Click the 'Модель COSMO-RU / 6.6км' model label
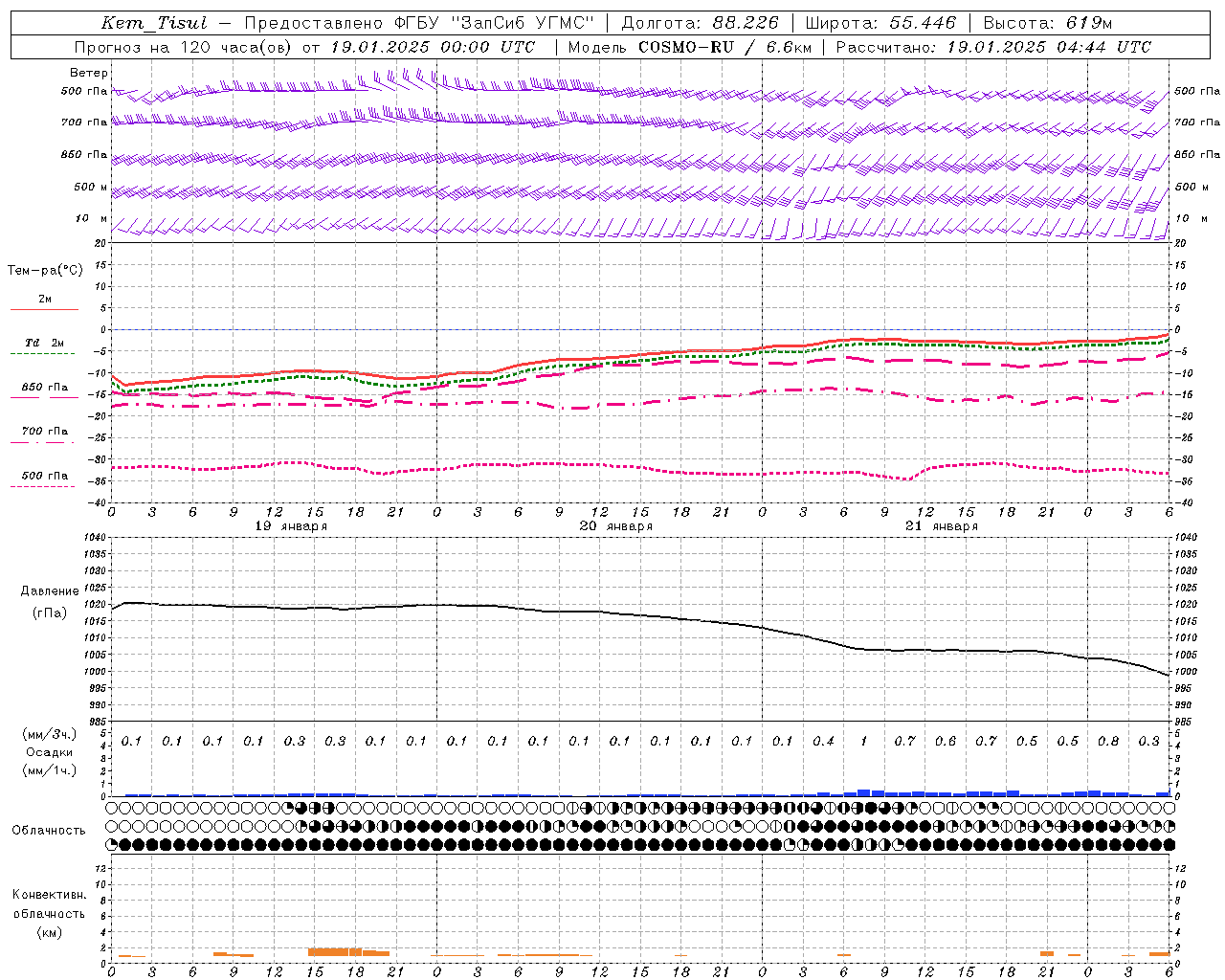This screenshot has width=1225, height=980. pos(689,47)
